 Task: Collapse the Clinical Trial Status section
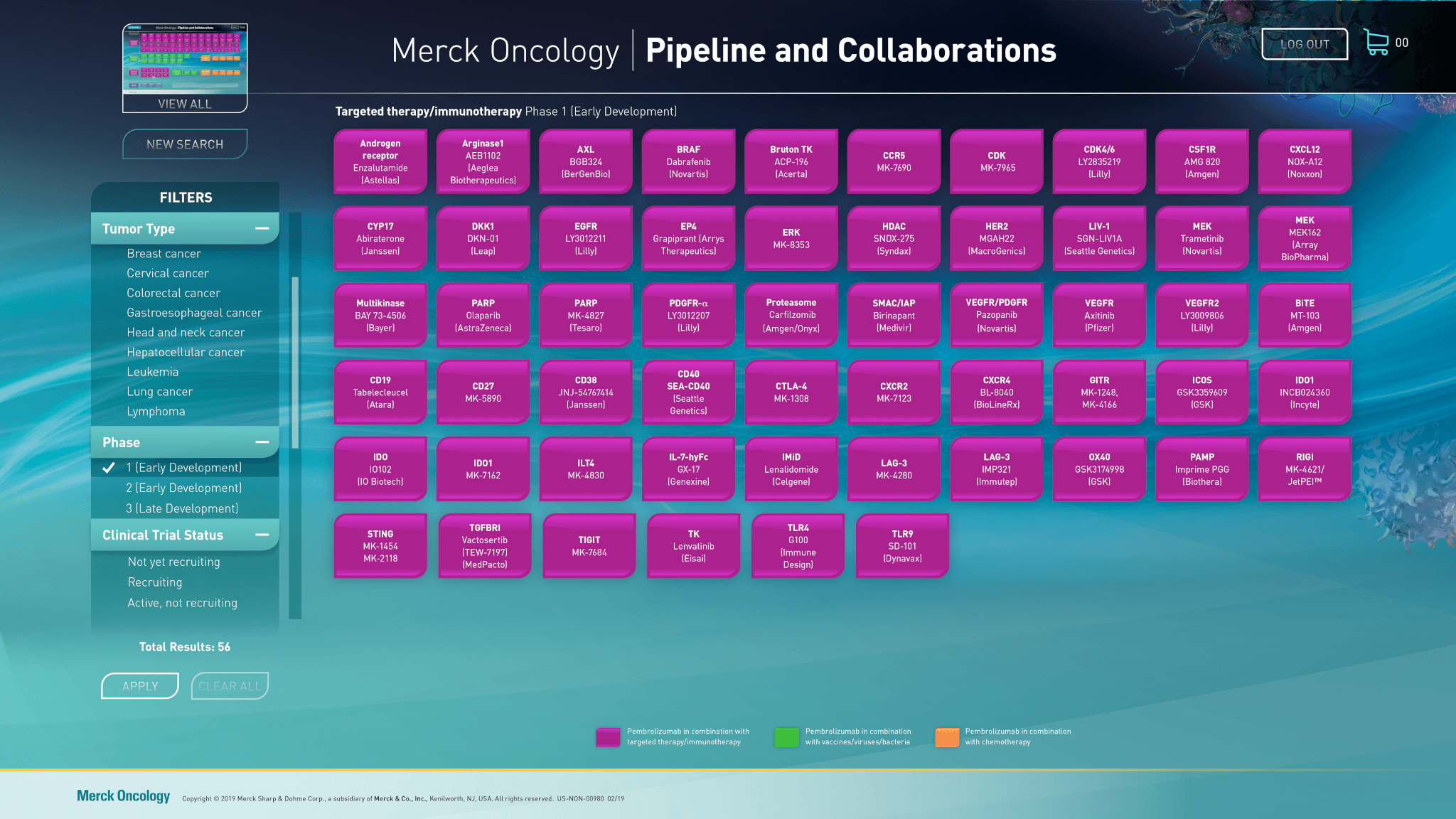coord(262,535)
